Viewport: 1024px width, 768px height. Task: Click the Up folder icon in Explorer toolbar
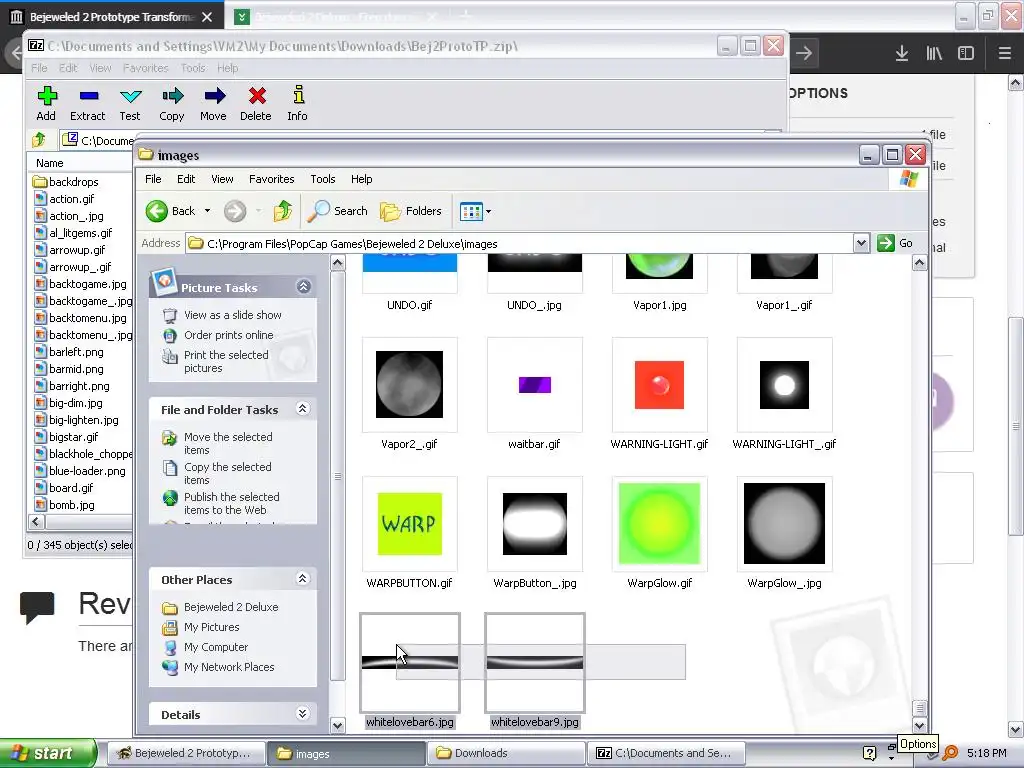[x=283, y=211]
